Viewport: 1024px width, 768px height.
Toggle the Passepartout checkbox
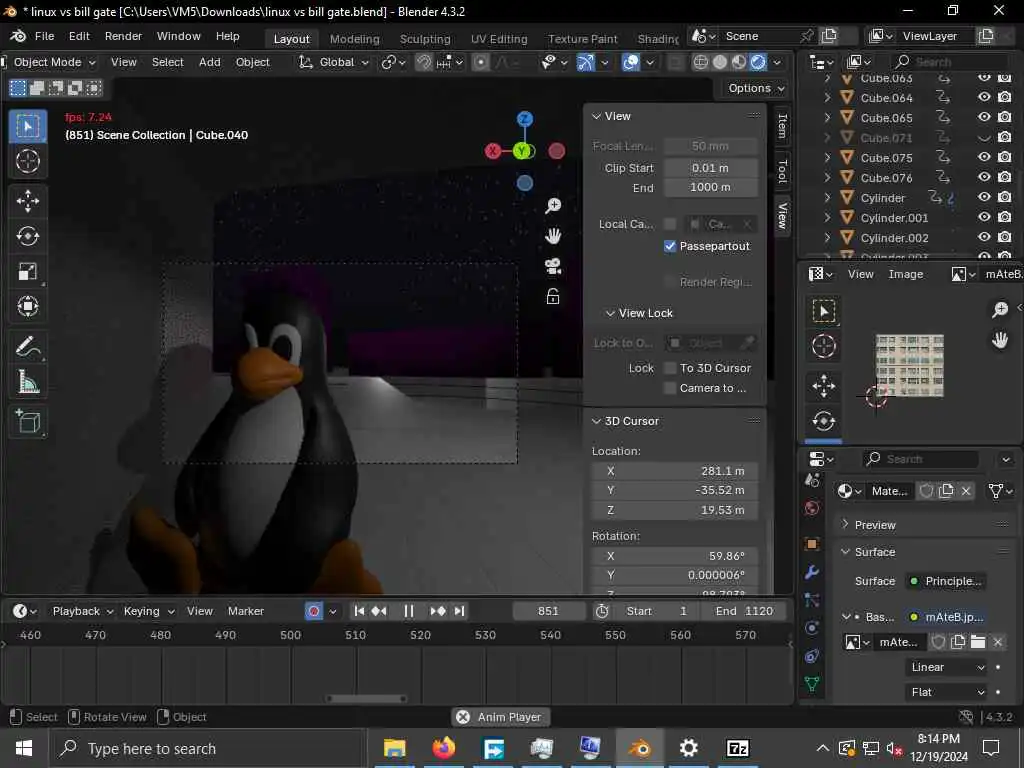(x=670, y=246)
